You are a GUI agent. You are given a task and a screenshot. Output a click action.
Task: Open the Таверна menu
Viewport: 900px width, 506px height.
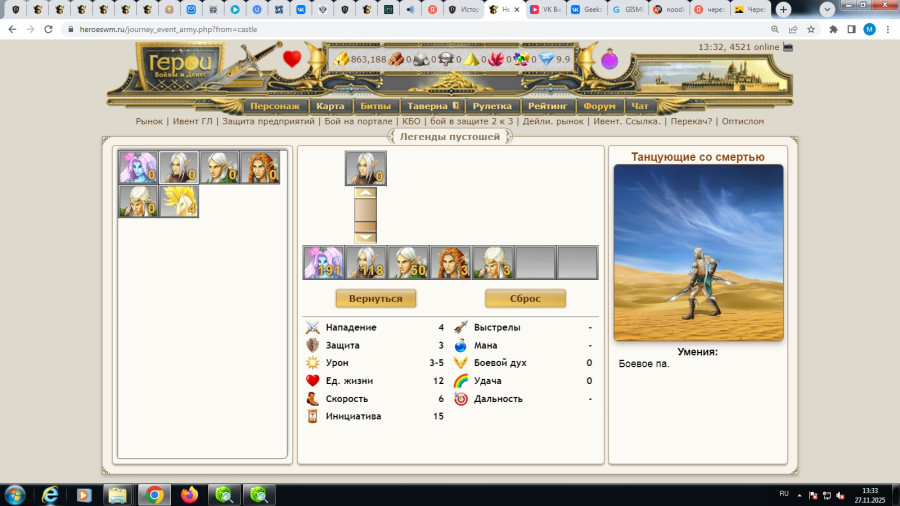click(432, 106)
